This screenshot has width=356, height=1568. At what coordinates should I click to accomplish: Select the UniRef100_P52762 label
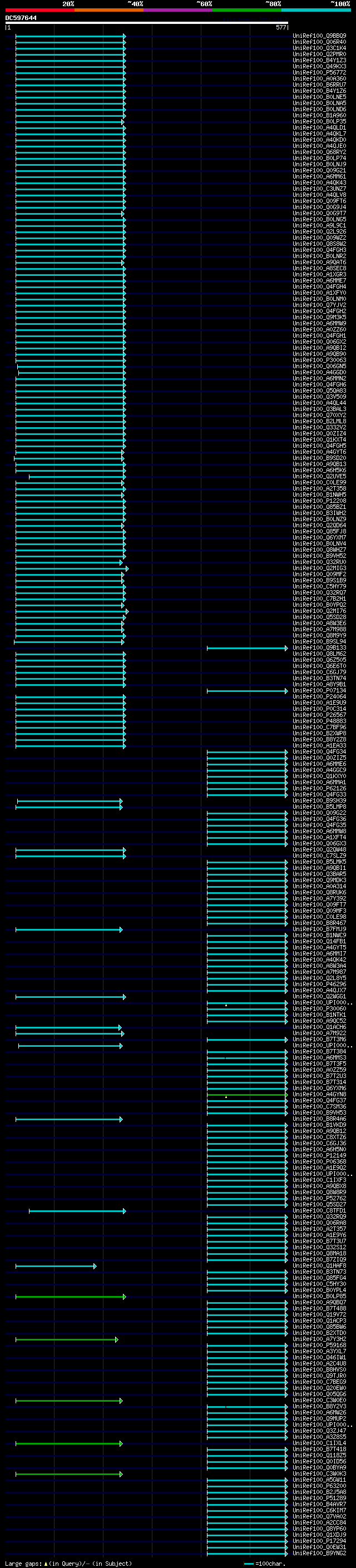click(319, 1199)
